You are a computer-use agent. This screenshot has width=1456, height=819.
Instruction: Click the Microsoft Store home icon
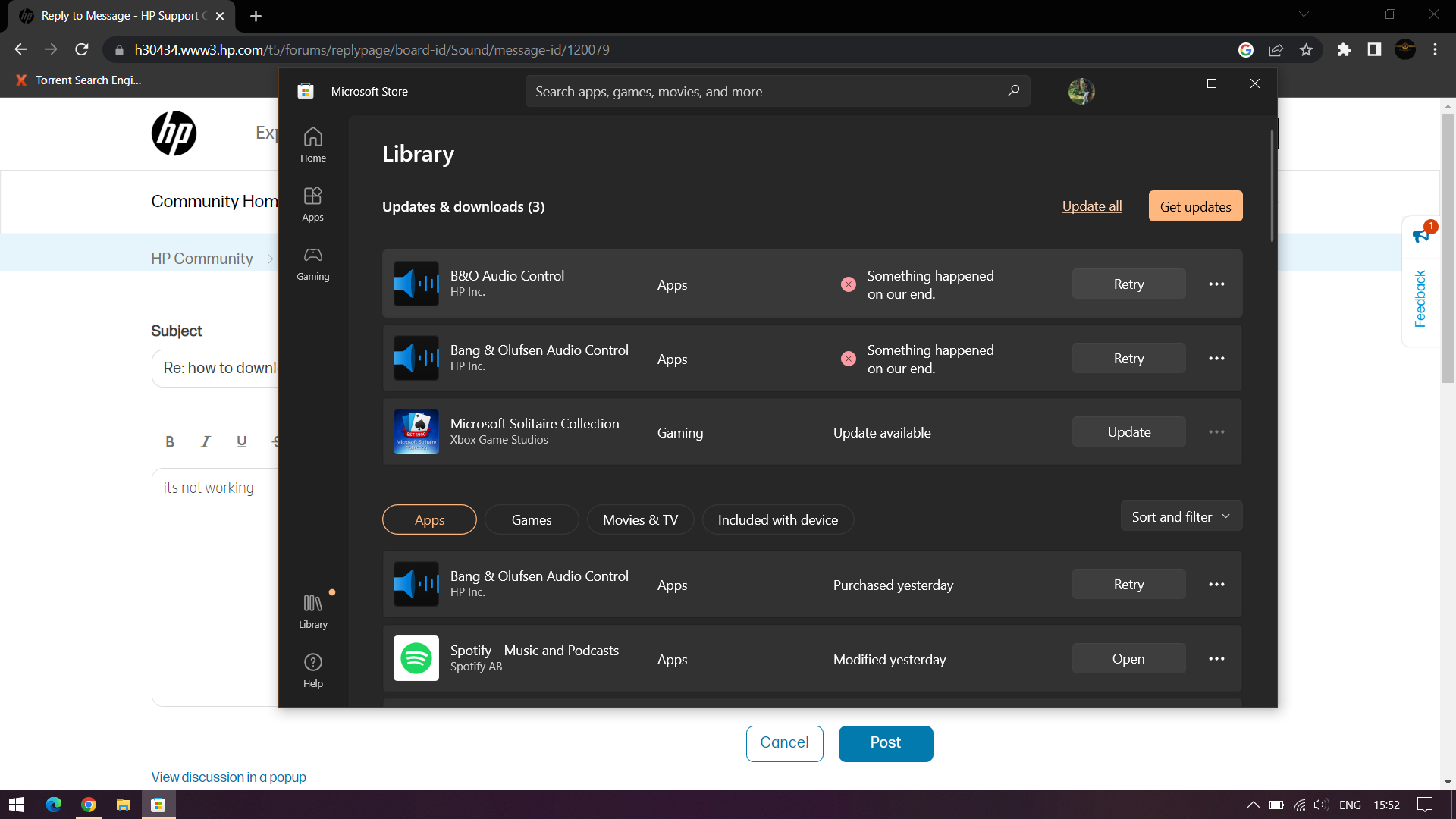pos(313,144)
